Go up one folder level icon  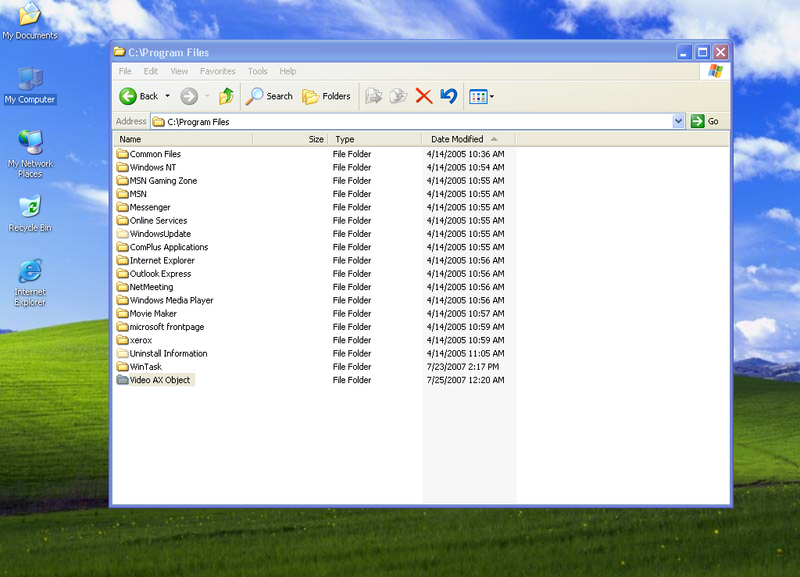pyautogui.click(x=227, y=96)
